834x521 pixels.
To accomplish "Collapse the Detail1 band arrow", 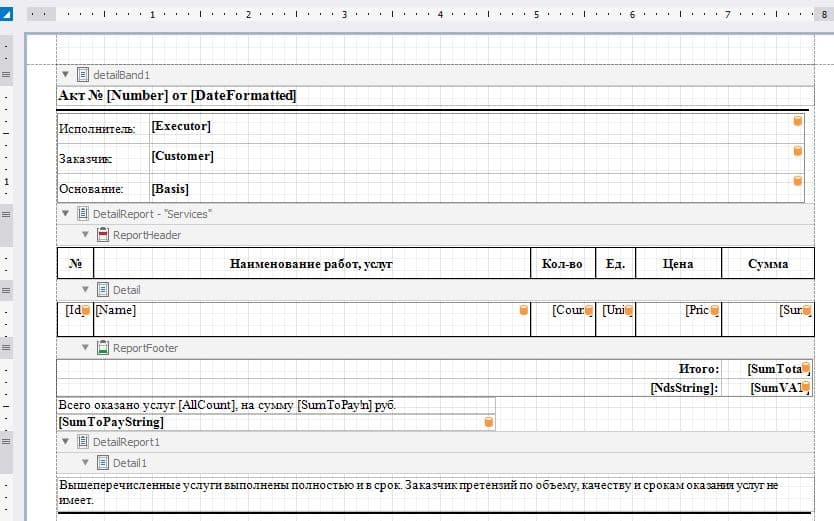I will [86, 463].
